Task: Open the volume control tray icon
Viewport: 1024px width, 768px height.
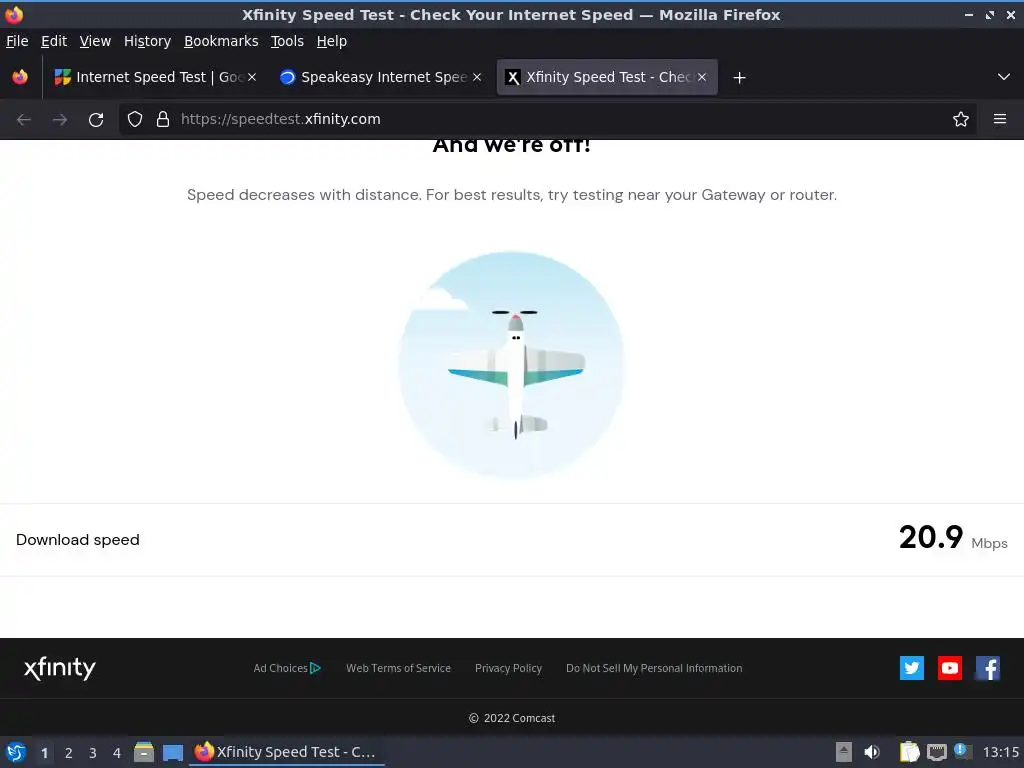Action: pyautogui.click(x=872, y=752)
